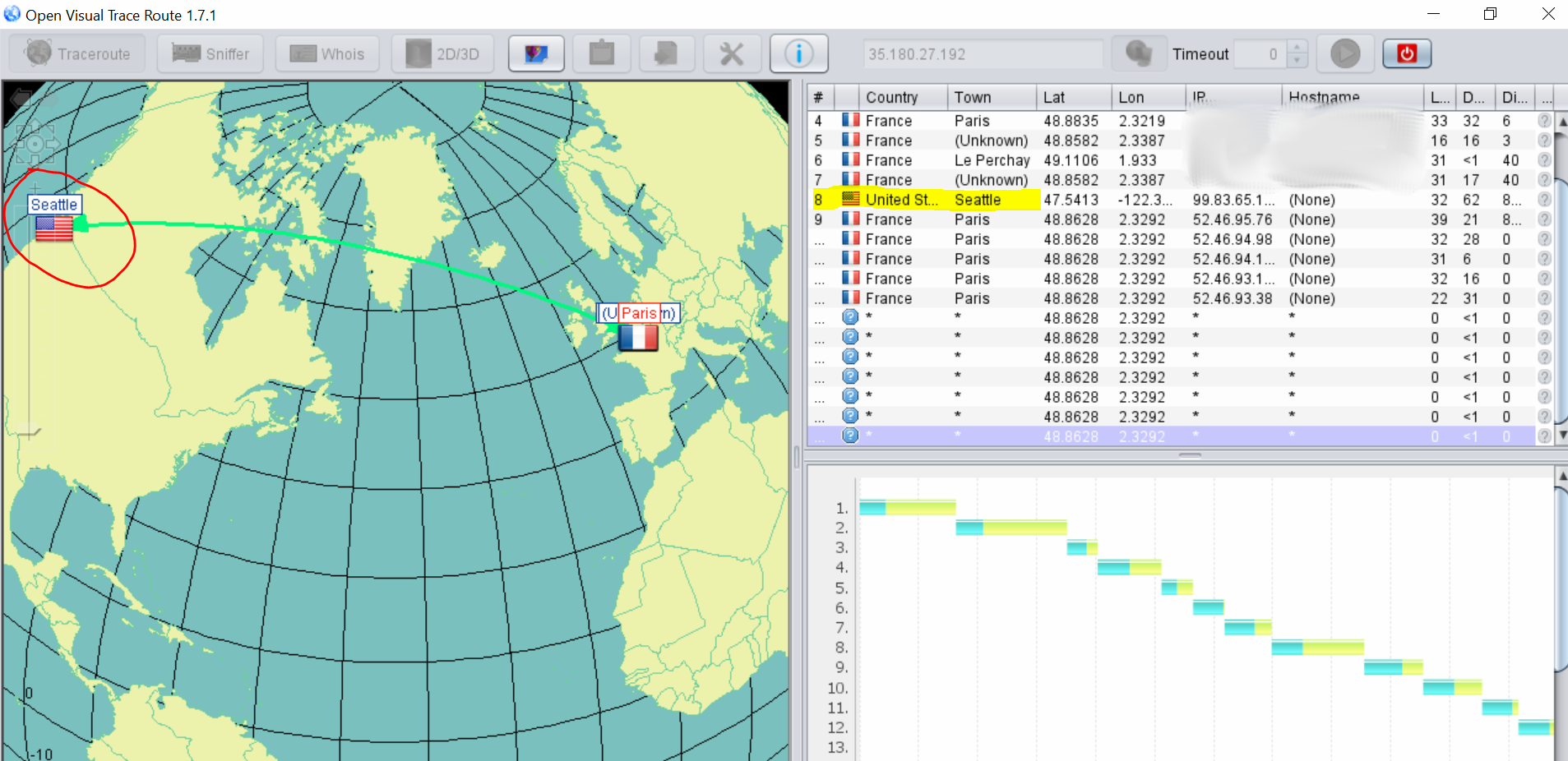Image resolution: width=1568 pixels, height=761 pixels.
Task: Click the Gantt bar for hop 12
Action: 1534,727
